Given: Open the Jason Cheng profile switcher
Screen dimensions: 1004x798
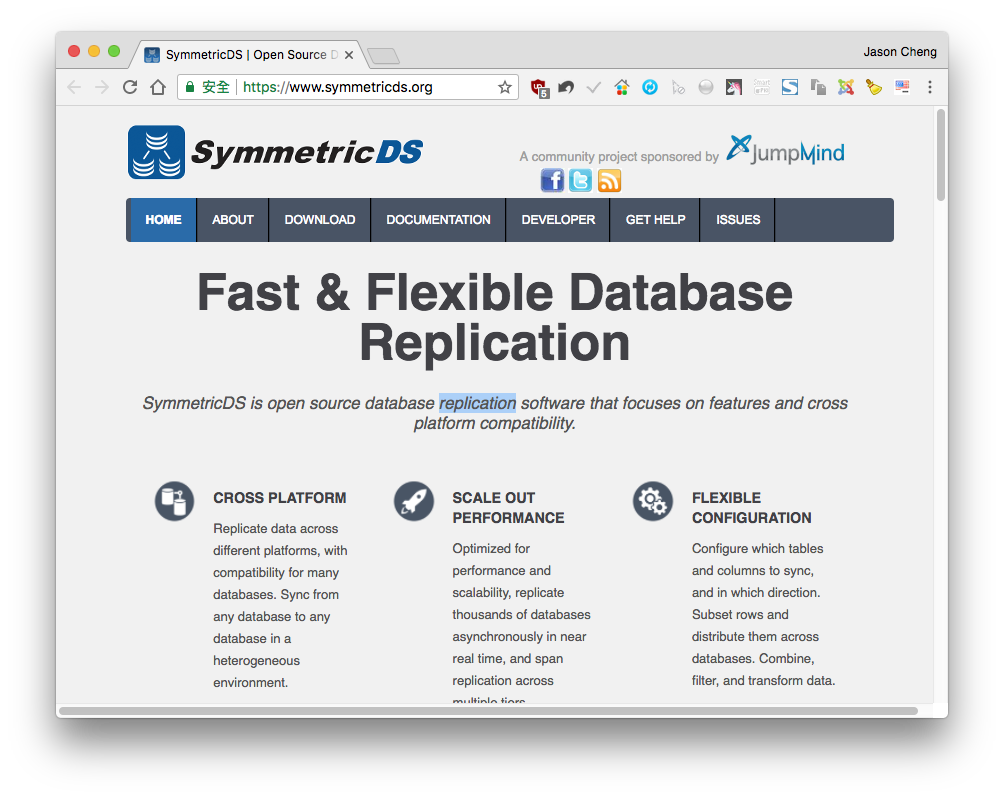Looking at the screenshot, I should [900, 52].
